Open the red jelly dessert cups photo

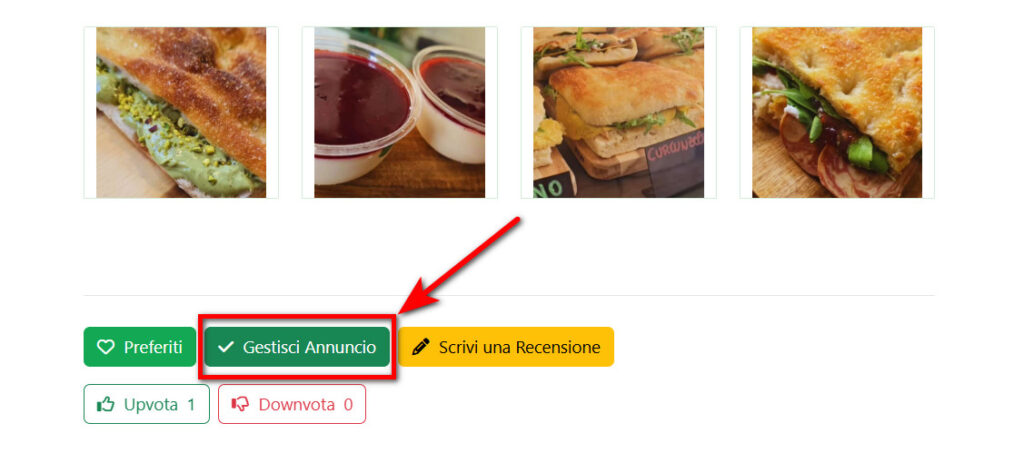(400, 112)
